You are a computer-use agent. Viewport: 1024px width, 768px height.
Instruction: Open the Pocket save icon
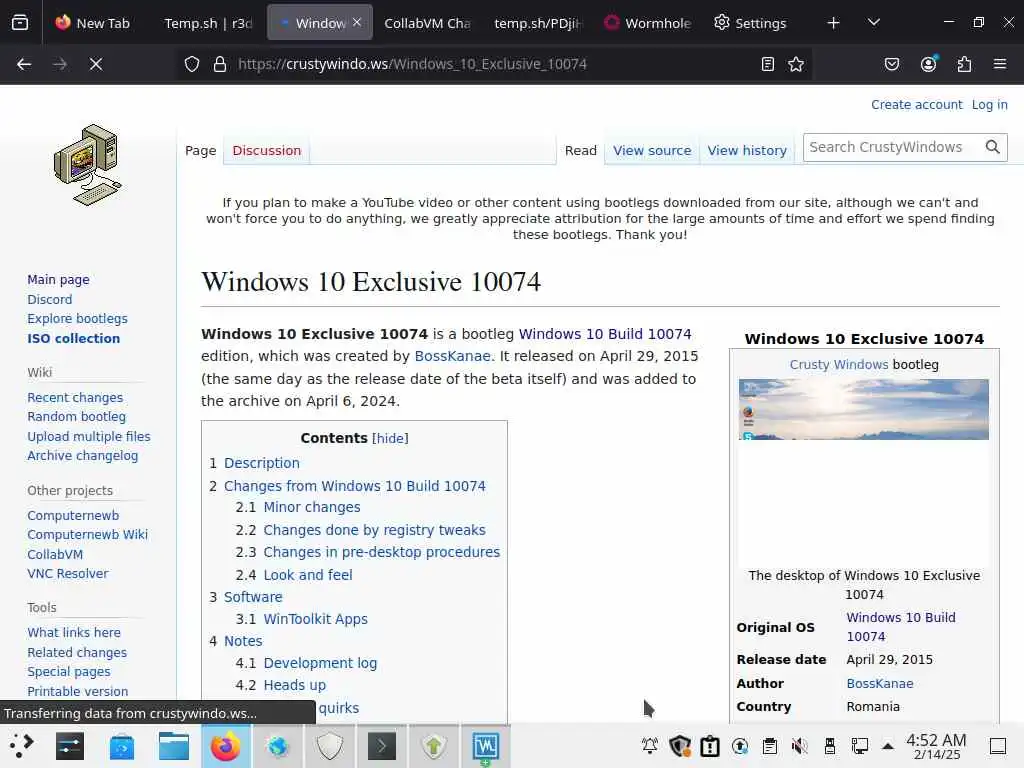891,64
